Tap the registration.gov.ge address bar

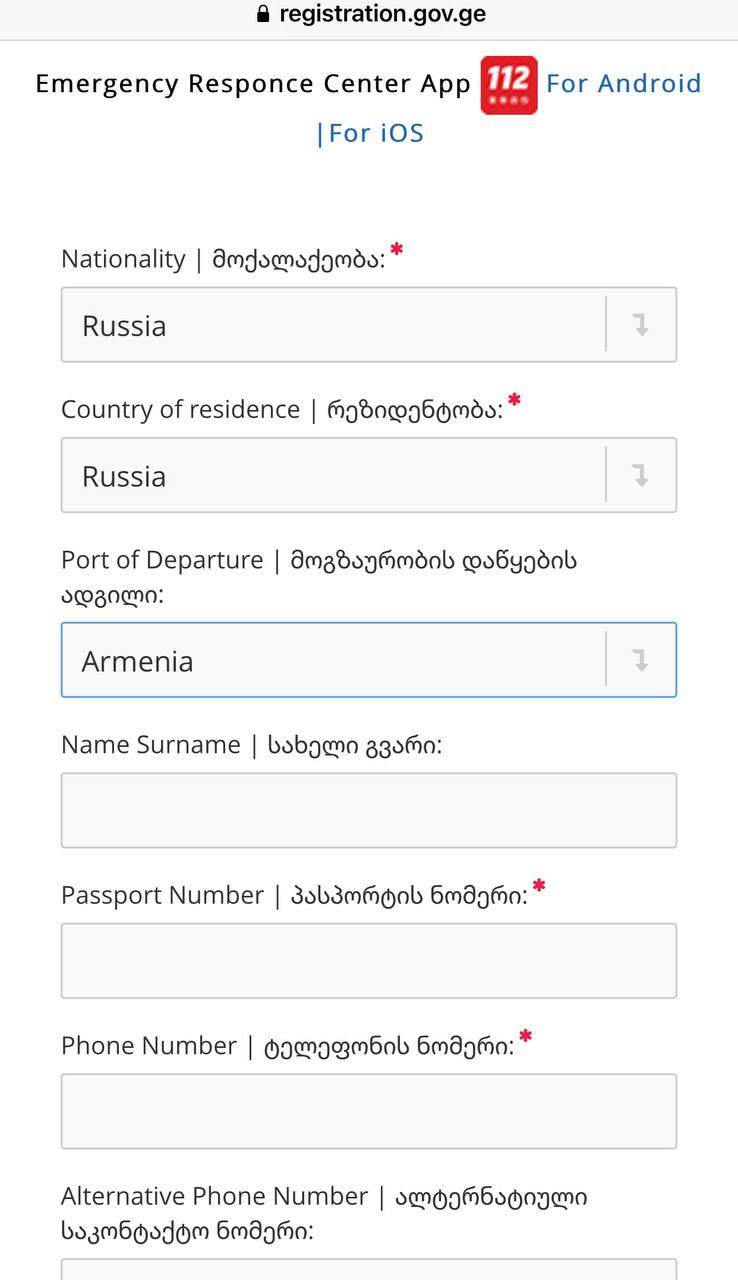click(x=371, y=14)
